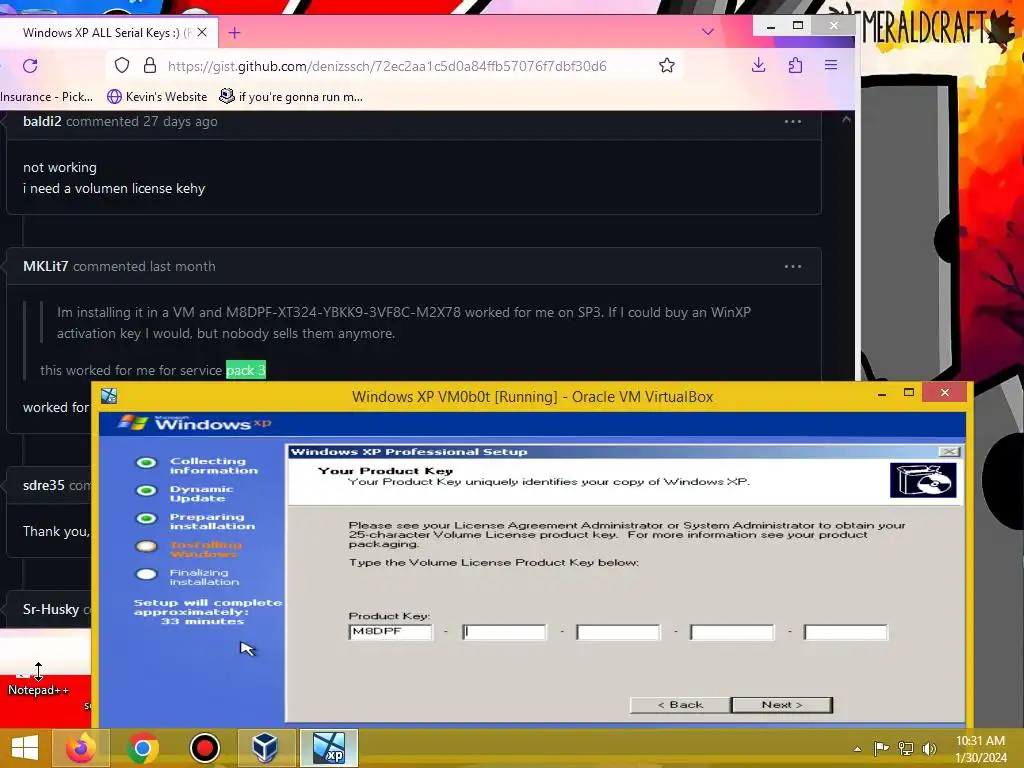Viewport: 1024px width, 768px height.
Task: Switch to the XP VM taskbar button
Action: (328, 748)
